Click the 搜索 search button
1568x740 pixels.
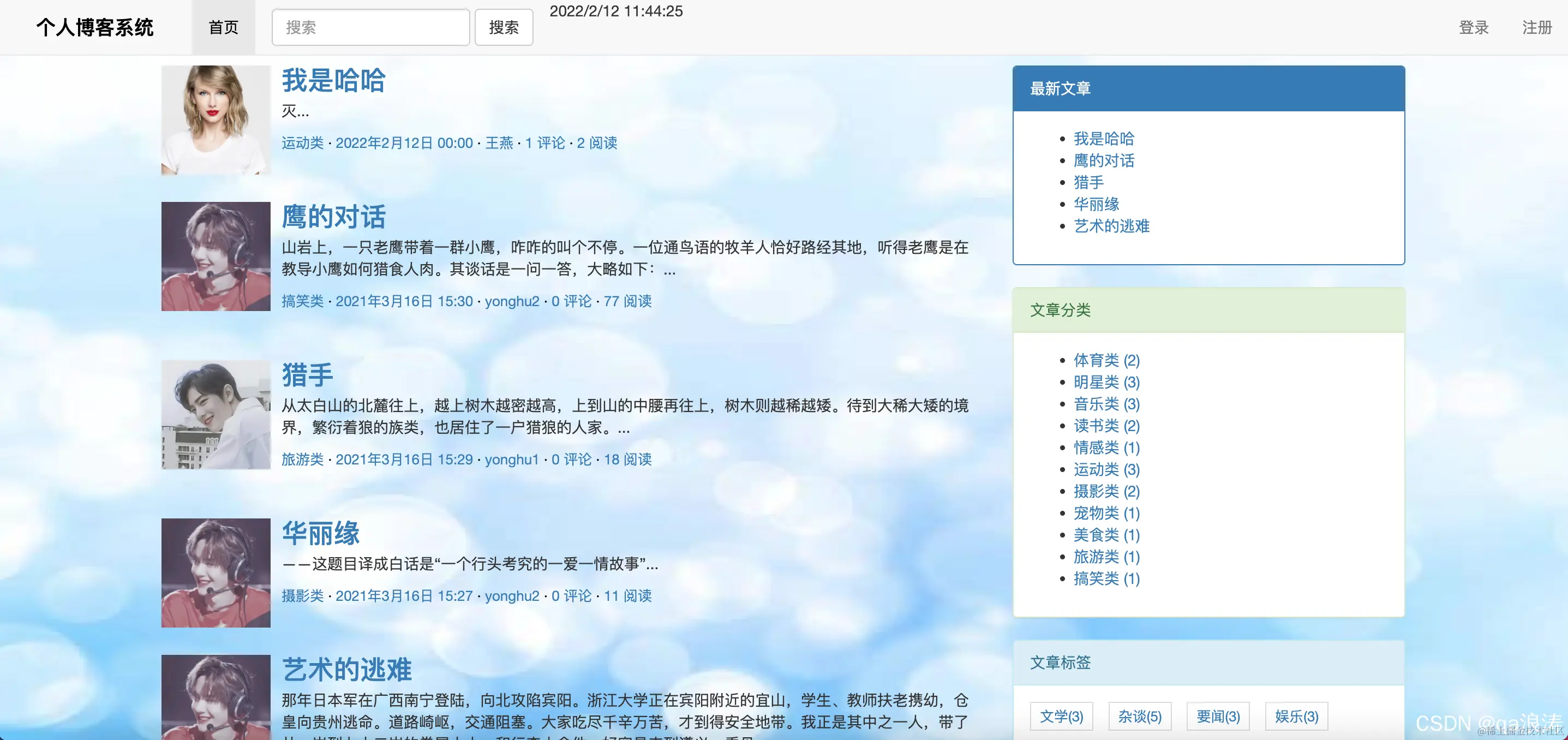pyautogui.click(x=504, y=27)
